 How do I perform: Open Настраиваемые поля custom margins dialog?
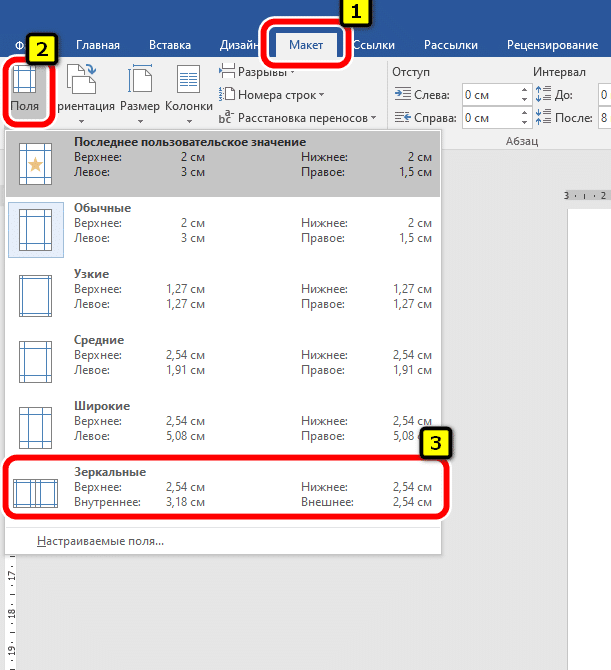[x=100, y=541]
